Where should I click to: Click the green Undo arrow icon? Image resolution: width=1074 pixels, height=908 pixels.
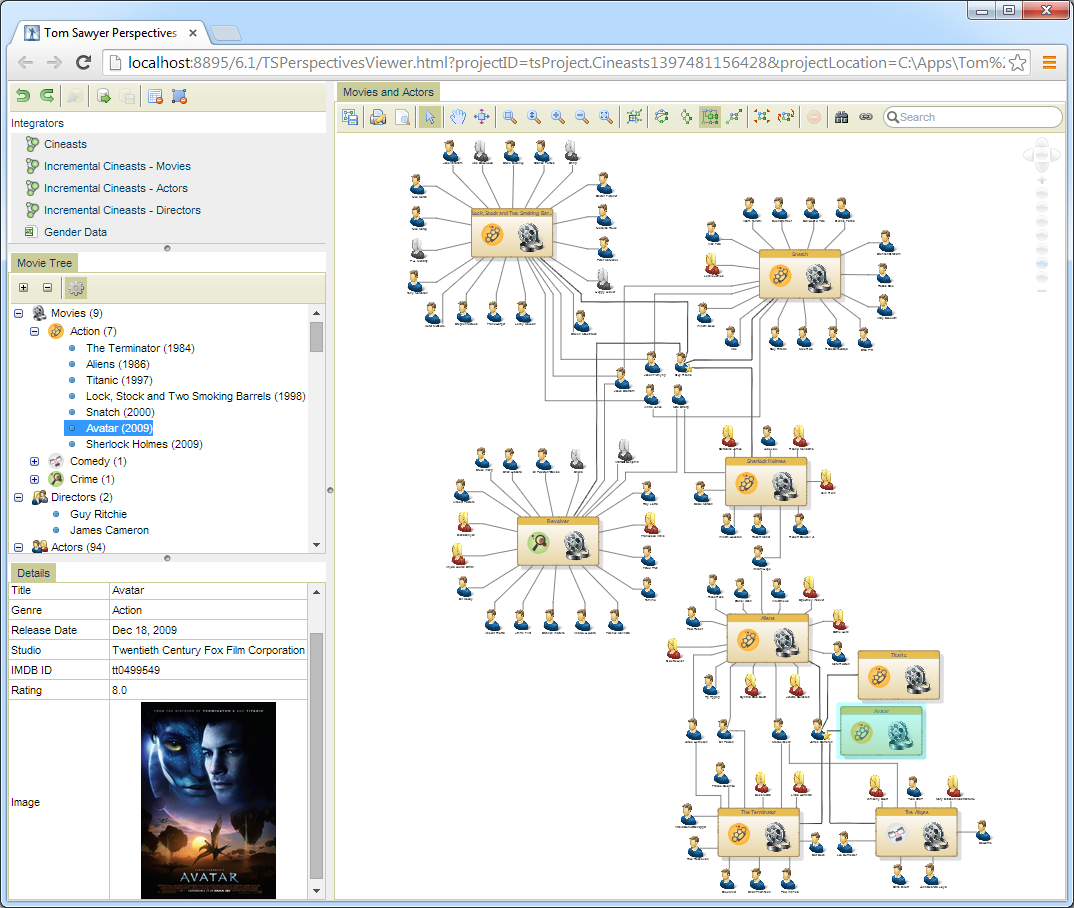point(23,96)
